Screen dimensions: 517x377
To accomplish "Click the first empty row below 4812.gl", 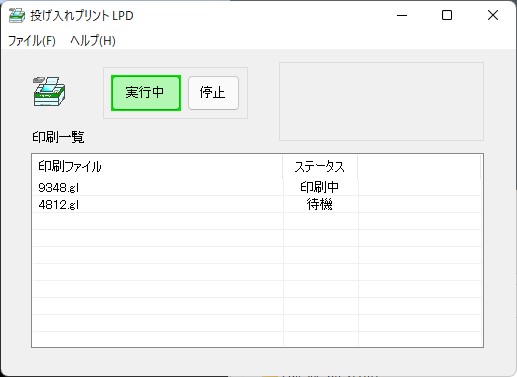I will point(257,221).
